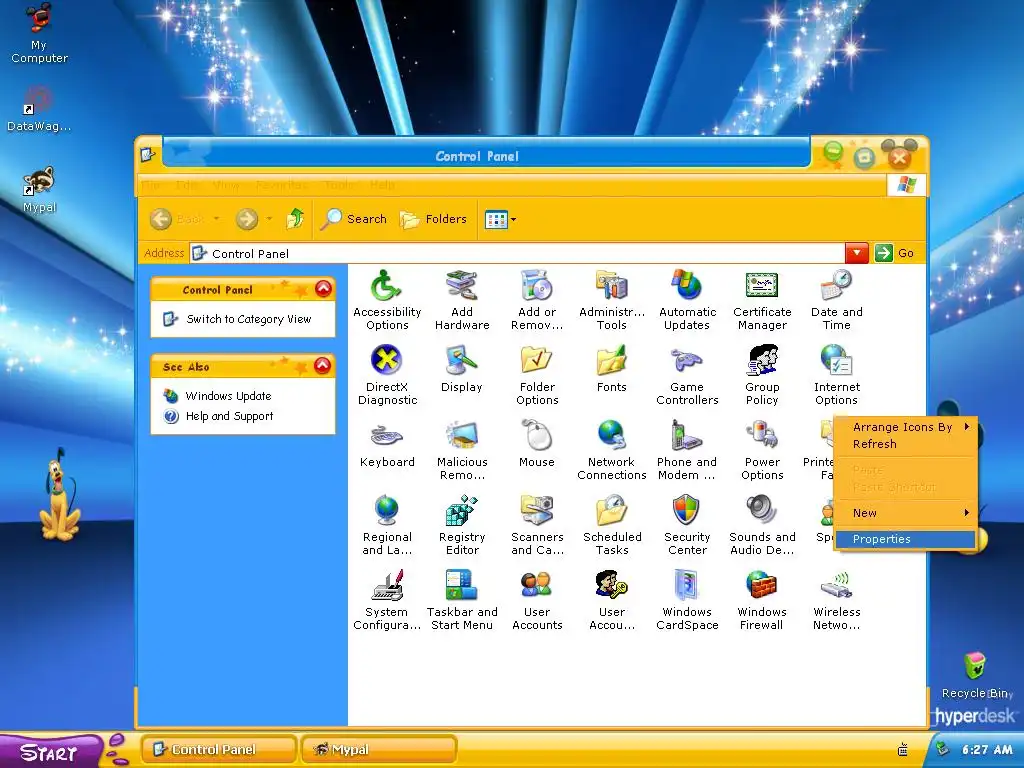This screenshot has height=768, width=1024.
Task: Open Help and Support link
Action: click(x=229, y=416)
